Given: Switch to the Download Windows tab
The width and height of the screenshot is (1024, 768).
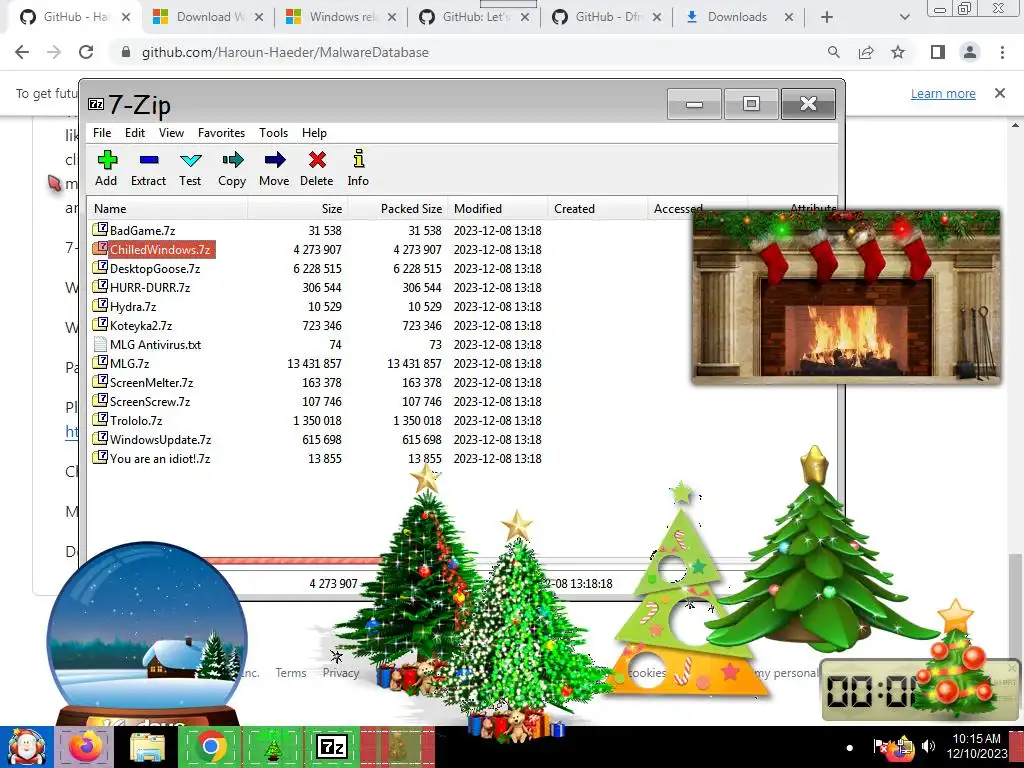Looking at the screenshot, I should [208, 17].
